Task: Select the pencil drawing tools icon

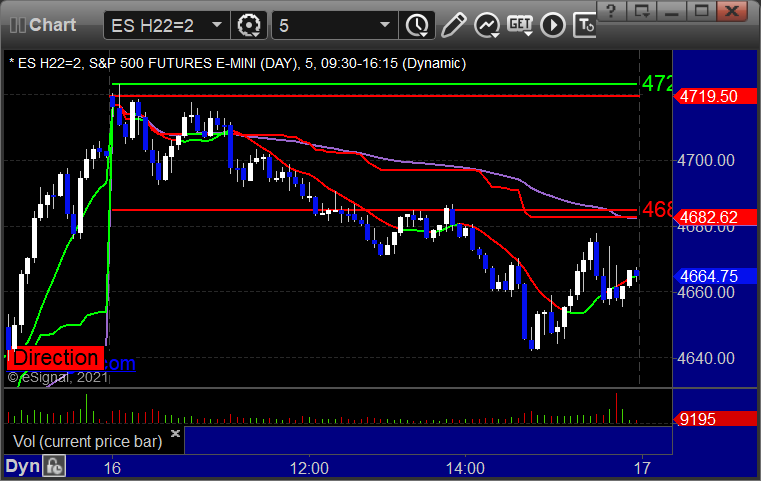Action: coord(453,25)
